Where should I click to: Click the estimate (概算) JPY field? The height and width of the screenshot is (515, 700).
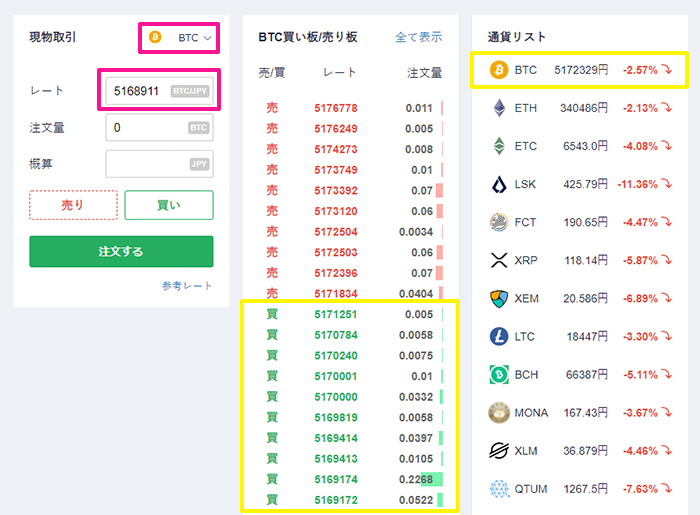coord(159,164)
